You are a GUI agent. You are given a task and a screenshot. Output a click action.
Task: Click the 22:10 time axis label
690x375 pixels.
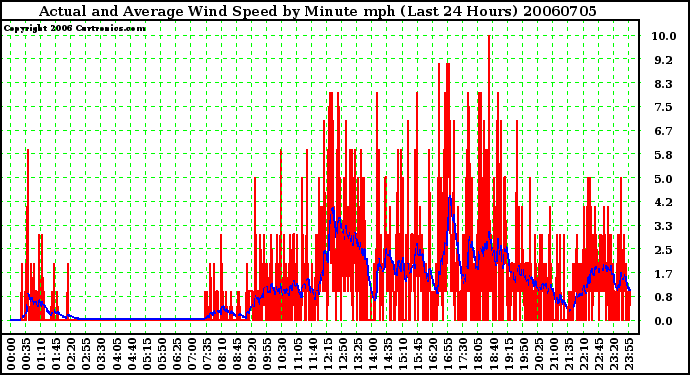(584, 354)
